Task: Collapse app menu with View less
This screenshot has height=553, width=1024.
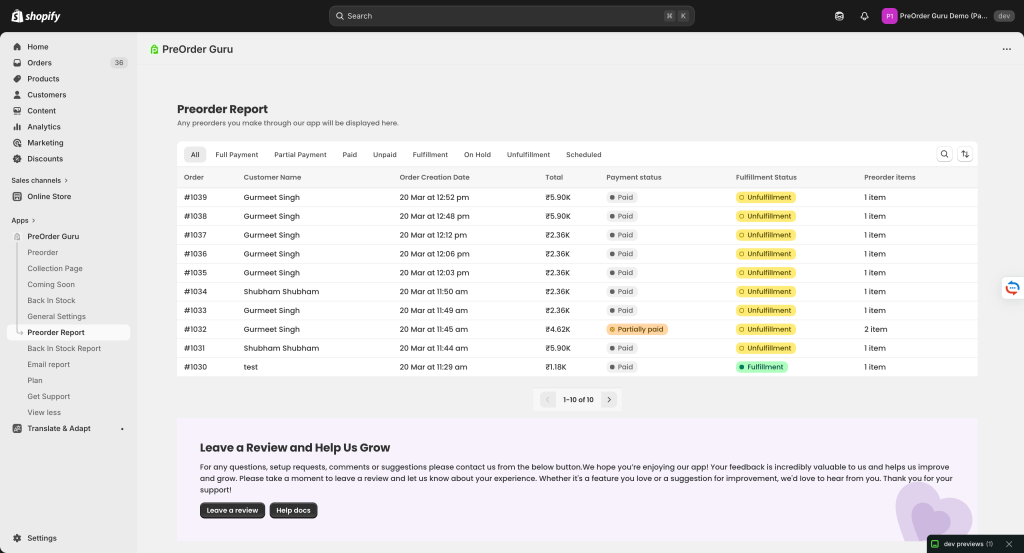Action: click(43, 412)
